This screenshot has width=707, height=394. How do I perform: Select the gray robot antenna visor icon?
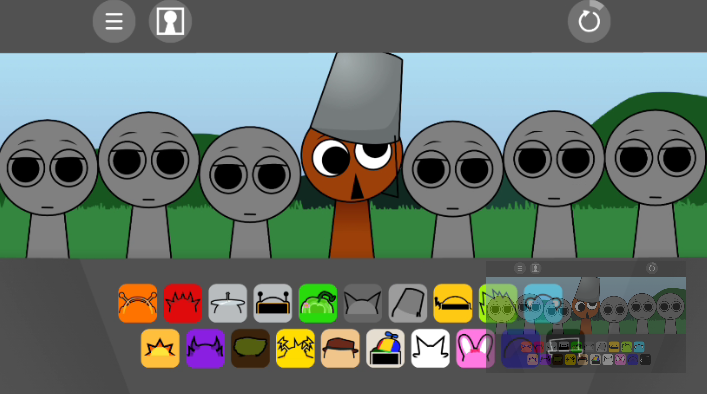(x=273, y=303)
